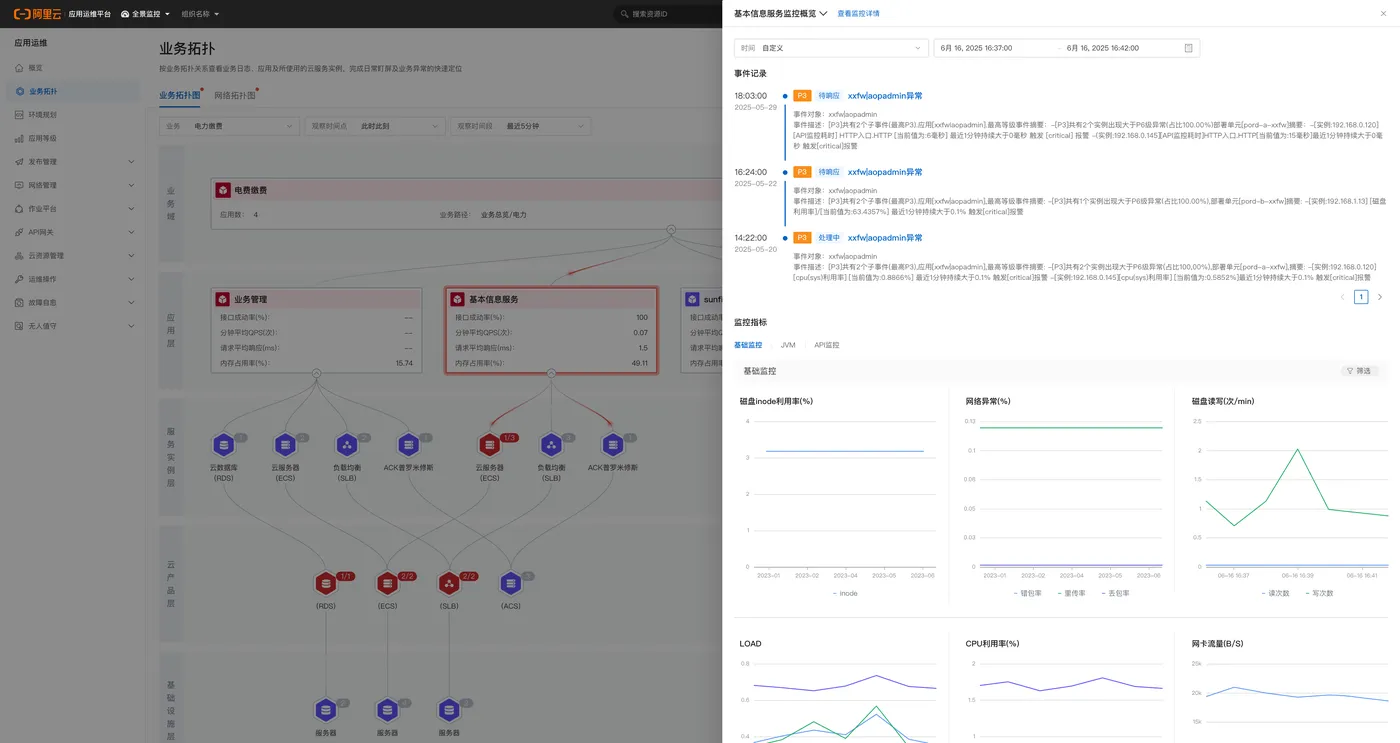Open the 查看监控详情 link
Image resolution: width=1400 pixels, height=743 pixels.
(858, 14)
